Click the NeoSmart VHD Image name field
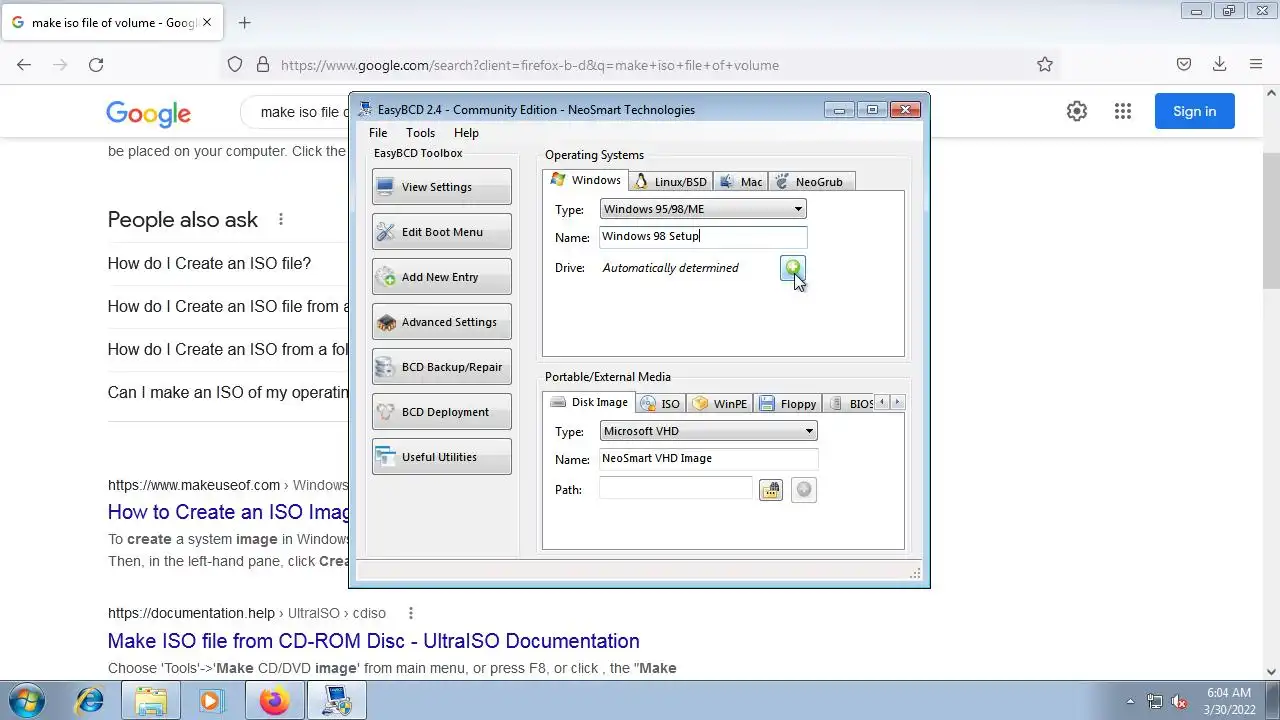Viewport: 1280px width, 720px height. (709, 459)
